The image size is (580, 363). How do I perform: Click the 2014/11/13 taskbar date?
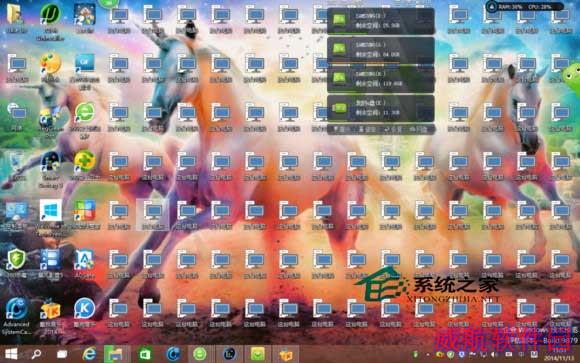[560, 358]
